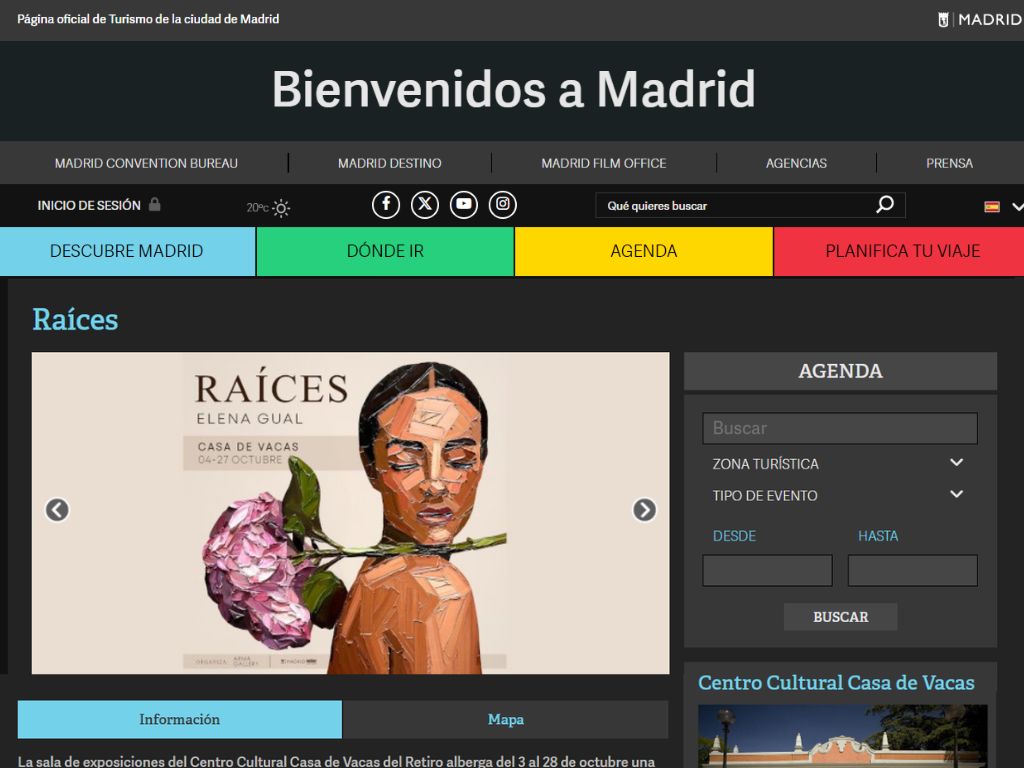1024x768 pixels.
Task: Open the Centro Cultural Casa de Vacas link
Action: click(836, 683)
